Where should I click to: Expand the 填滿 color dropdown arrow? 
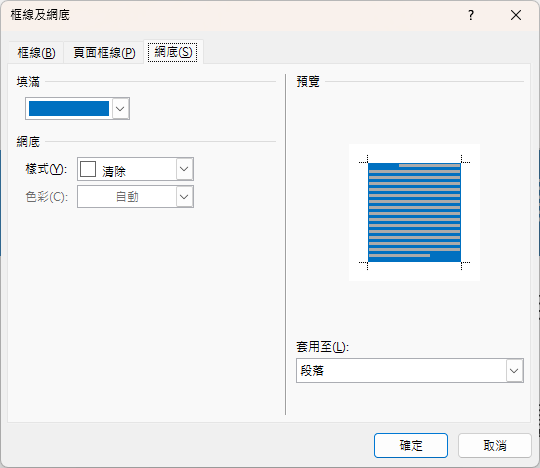tap(120, 109)
